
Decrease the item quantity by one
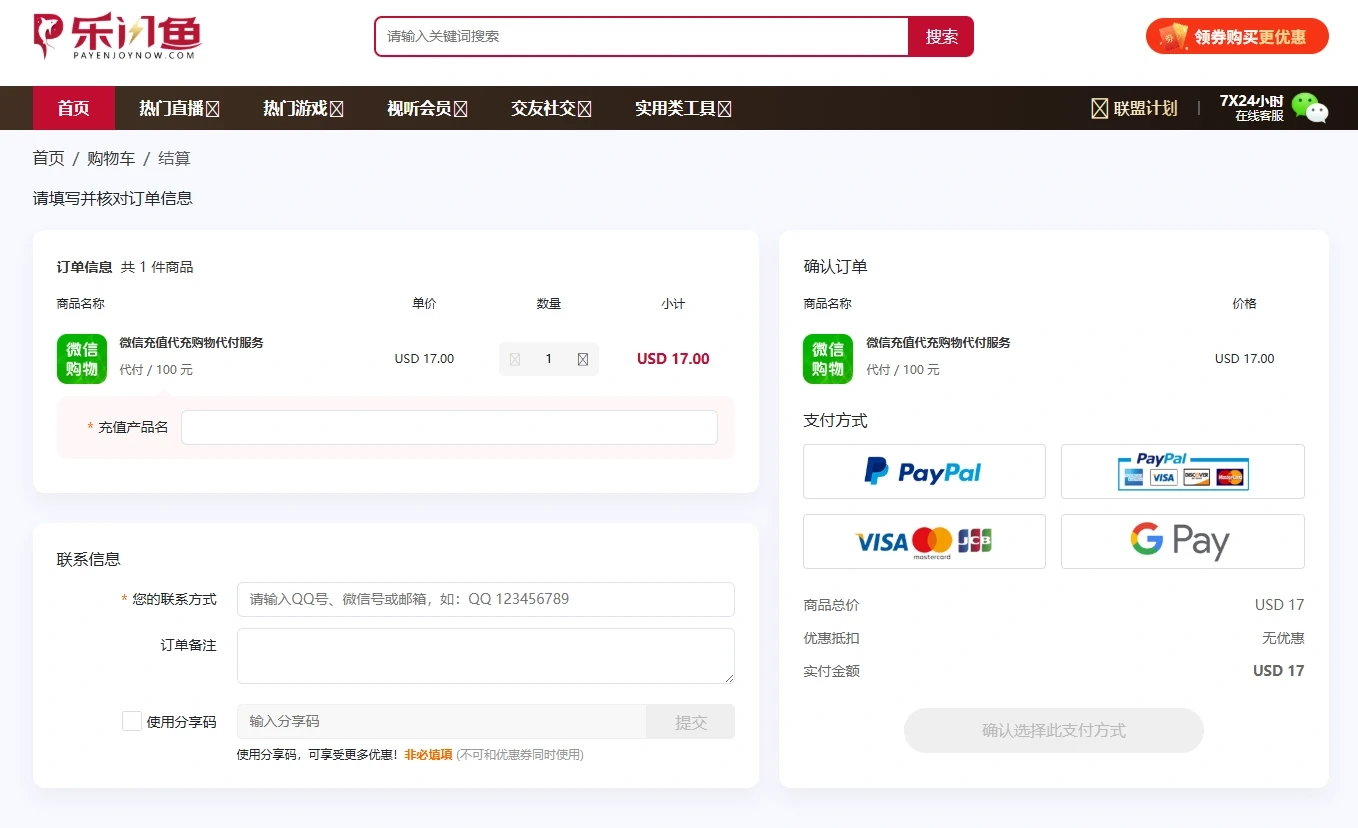[x=515, y=359]
